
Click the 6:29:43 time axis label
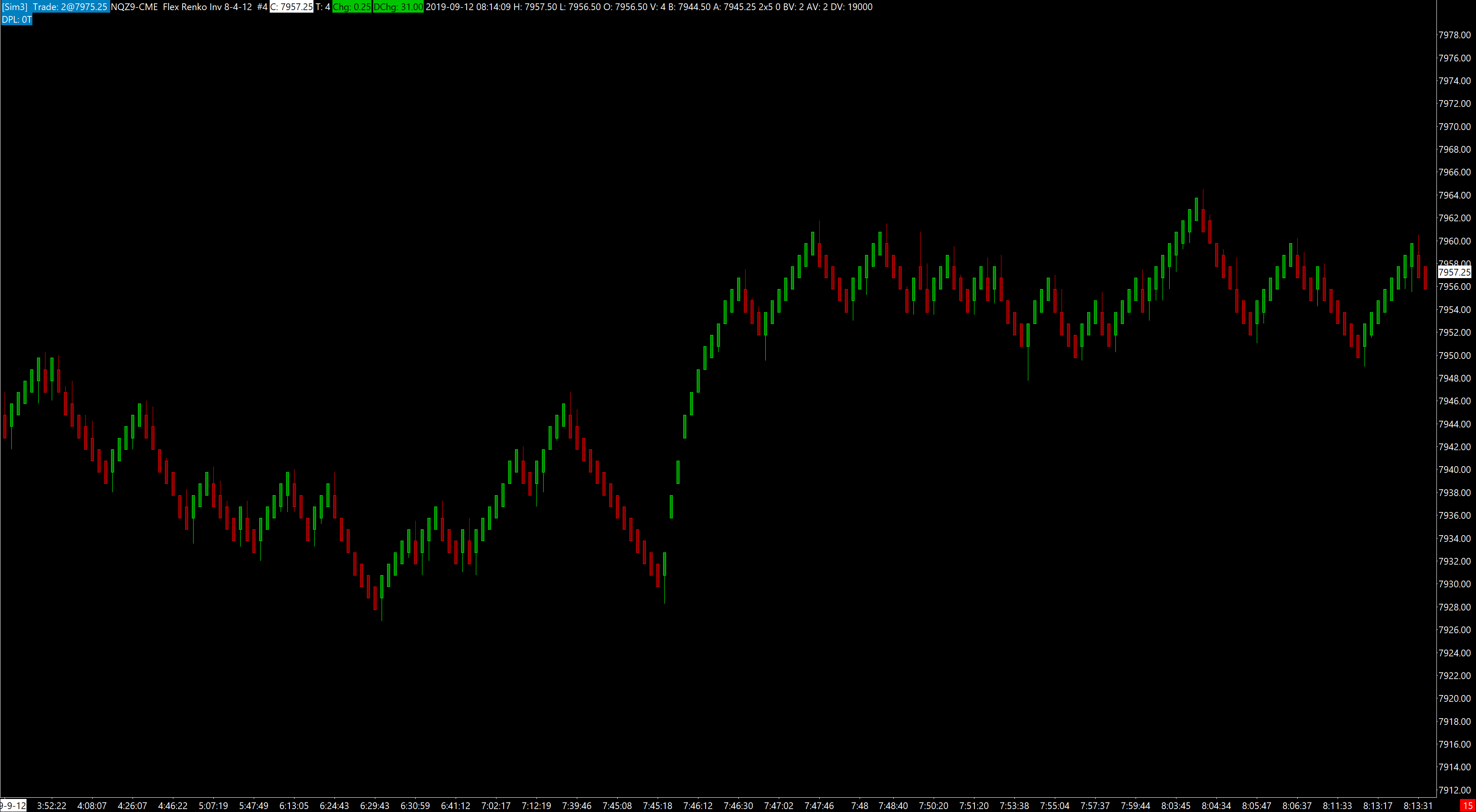(374, 806)
